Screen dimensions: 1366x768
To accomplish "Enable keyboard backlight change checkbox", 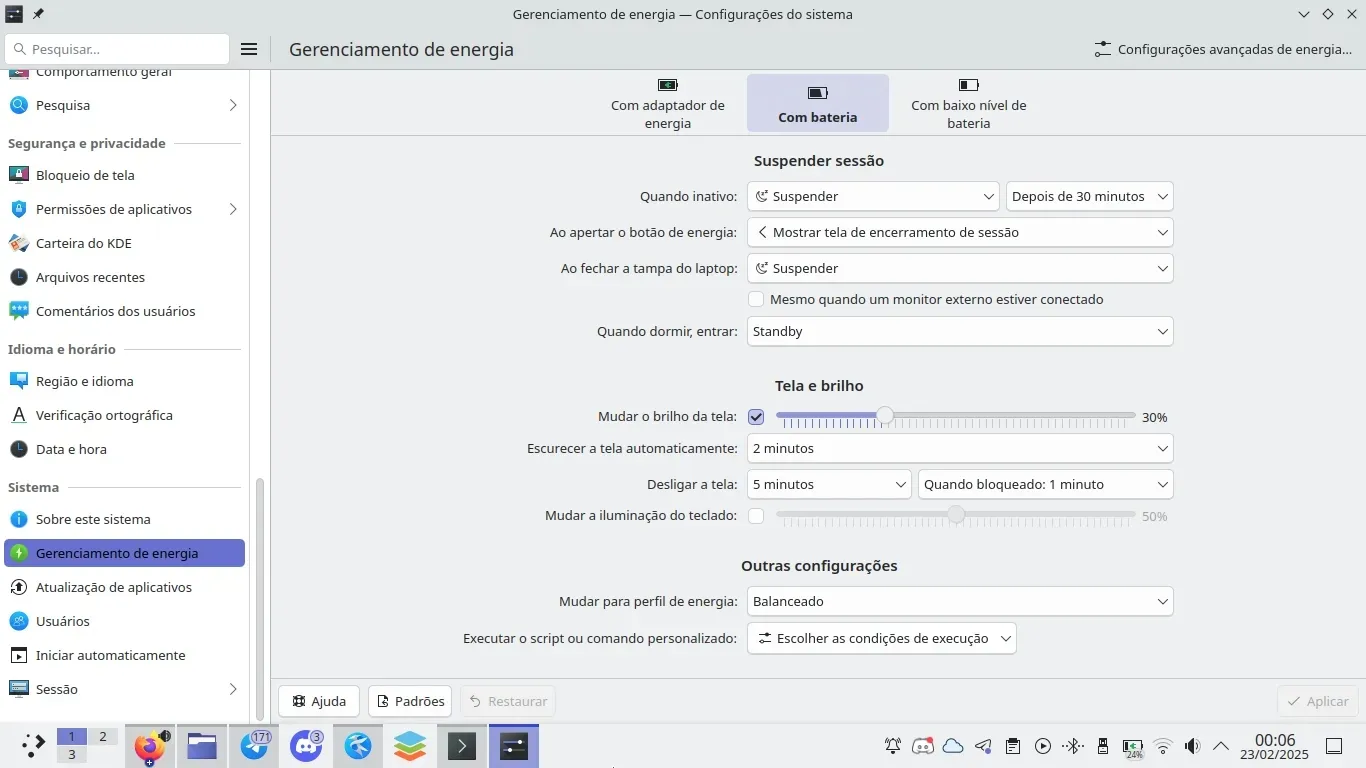I will 756,516.
